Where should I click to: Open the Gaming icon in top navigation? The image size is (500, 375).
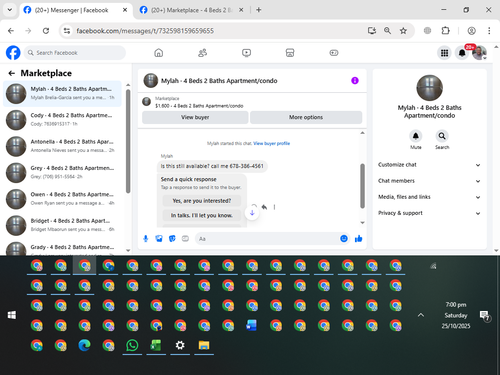pyautogui.click(x=334, y=53)
